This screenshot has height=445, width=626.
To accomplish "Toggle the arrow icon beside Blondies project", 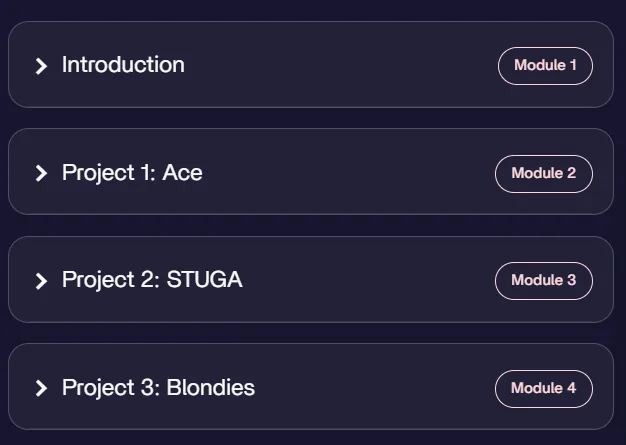I will [x=41, y=388].
